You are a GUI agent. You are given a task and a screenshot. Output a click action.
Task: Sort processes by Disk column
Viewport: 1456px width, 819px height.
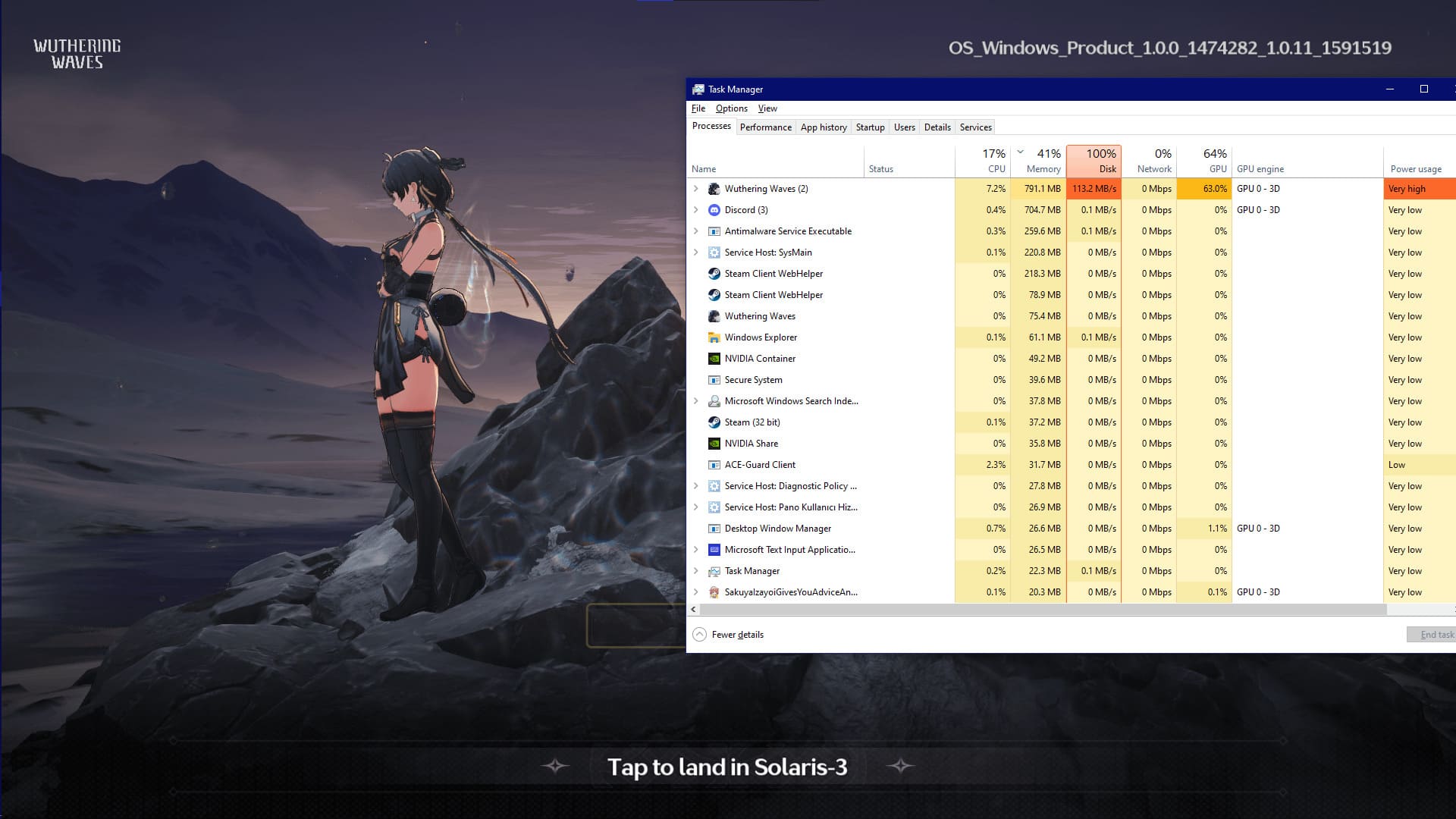1094,161
